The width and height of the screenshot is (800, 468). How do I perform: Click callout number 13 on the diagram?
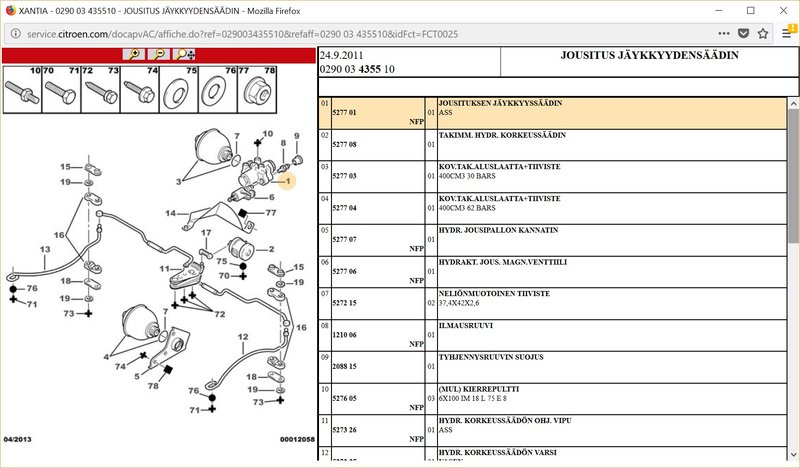tap(44, 249)
